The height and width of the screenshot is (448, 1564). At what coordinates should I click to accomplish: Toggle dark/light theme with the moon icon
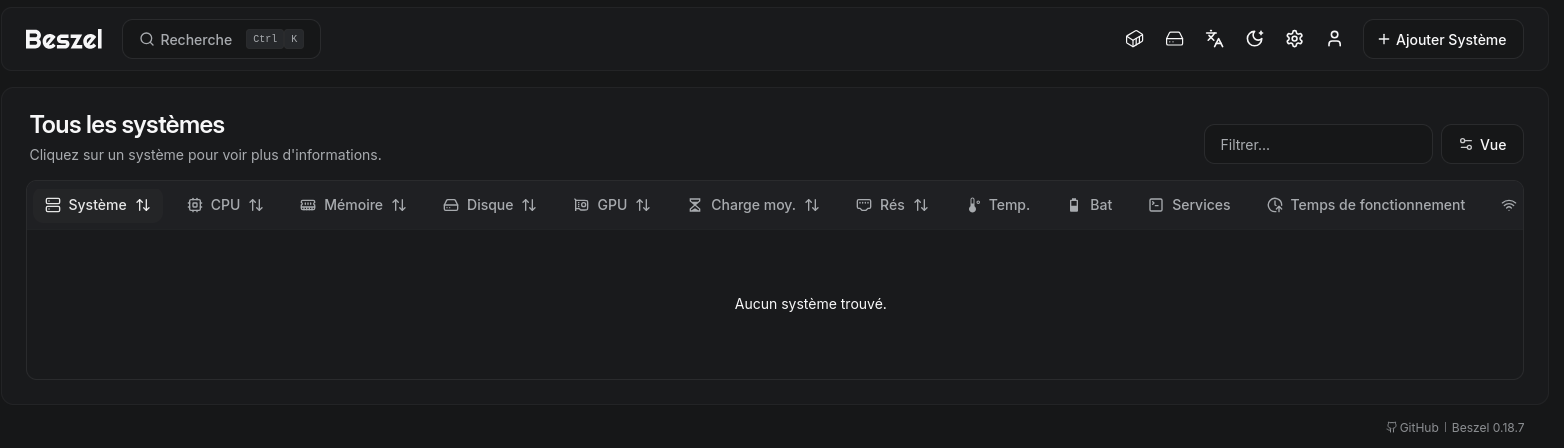click(1254, 39)
